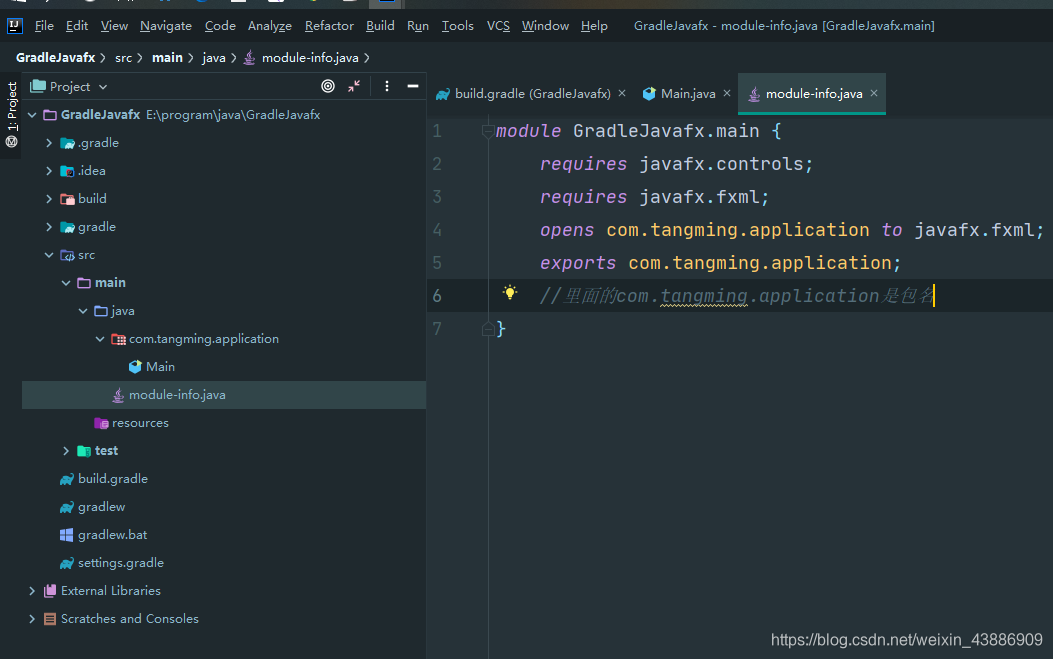Image resolution: width=1053 pixels, height=659 pixels.
Task: Click the com.tangming.application package icon
Action: click(x=118, y=339)
